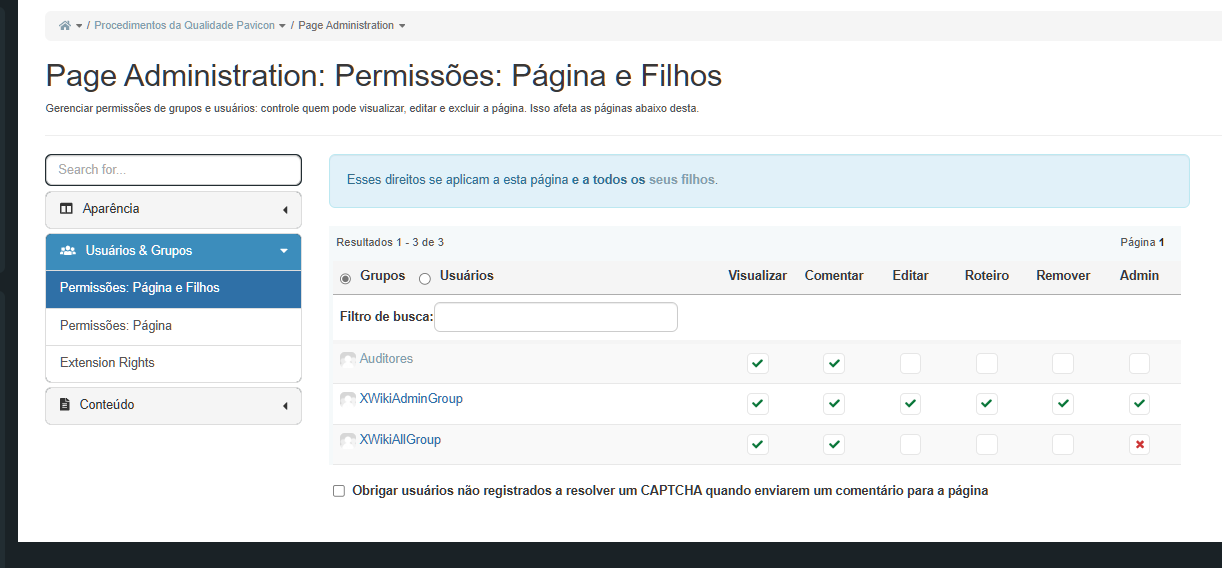Toggle Admin right for Auditores
This screenshot has width=1222, height=568.
click(x=1139, y=363)
